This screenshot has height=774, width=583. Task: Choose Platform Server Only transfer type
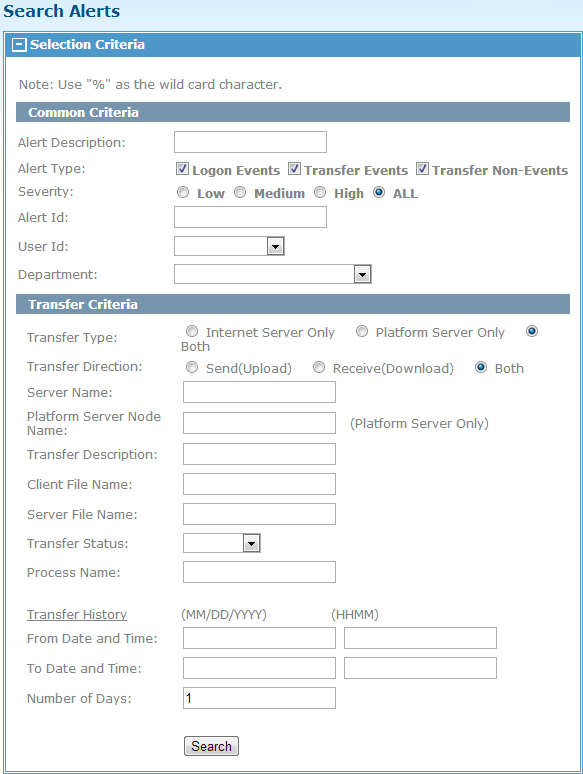[362, 331]
